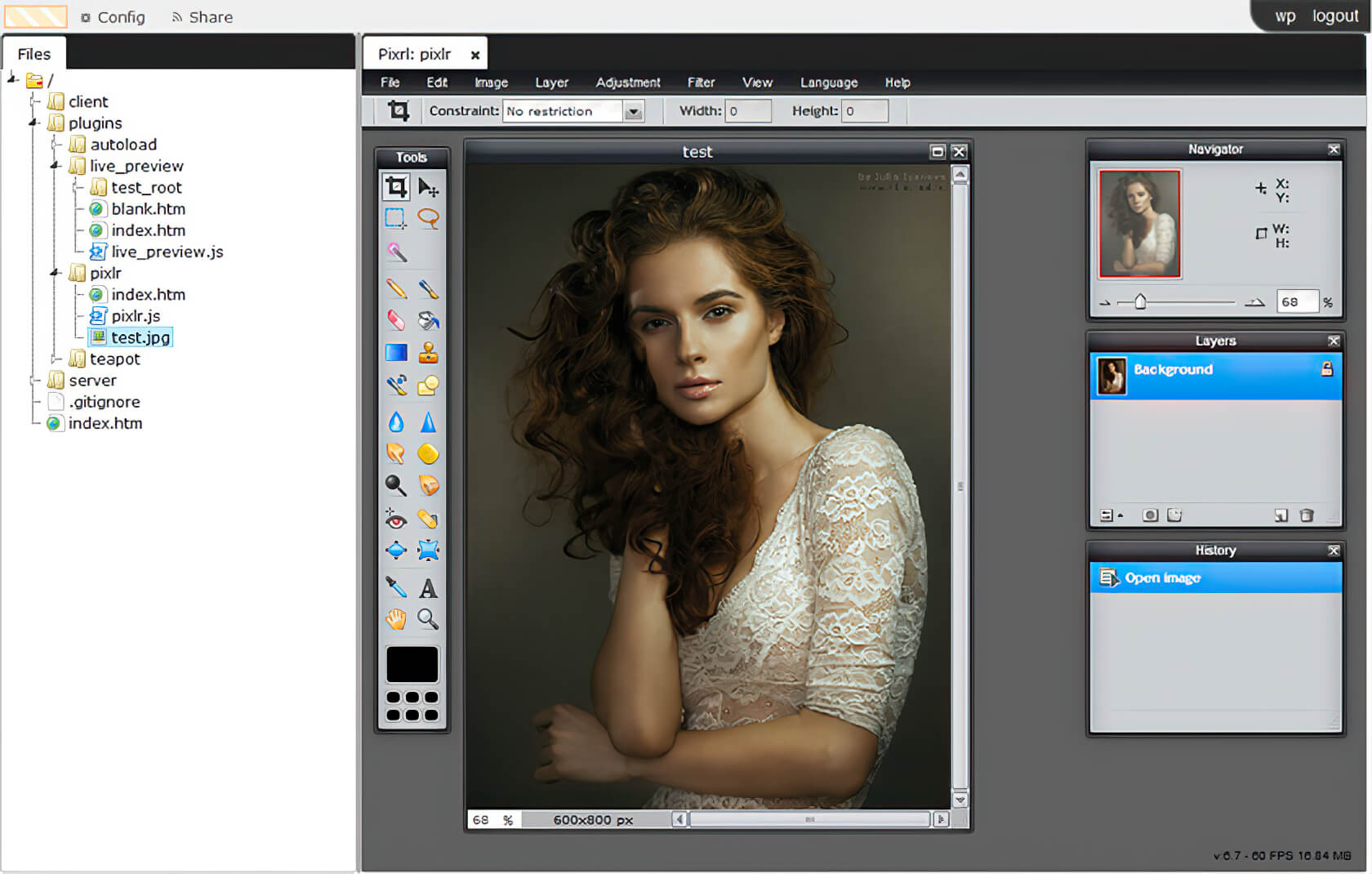Image resolution: width=1372 pixels, height=874 pixels.
Task: Select the Magic Wand tool
Action: coord(396,252)
